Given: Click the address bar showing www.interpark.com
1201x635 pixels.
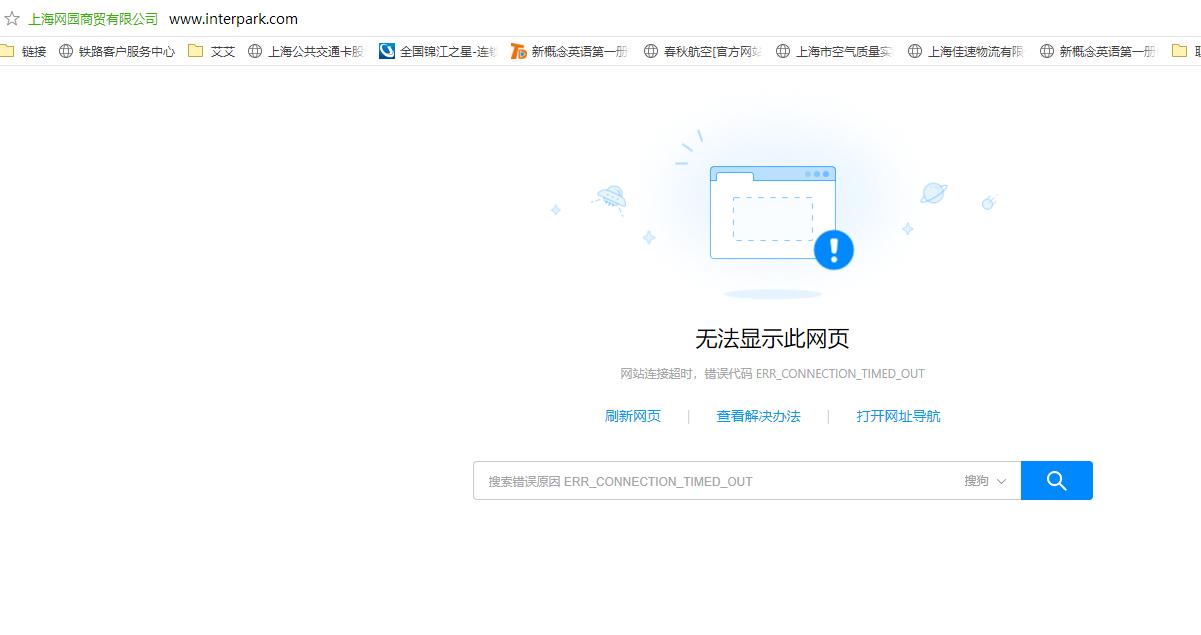Looking at the screenshot, I should click(x=234, y=18).
